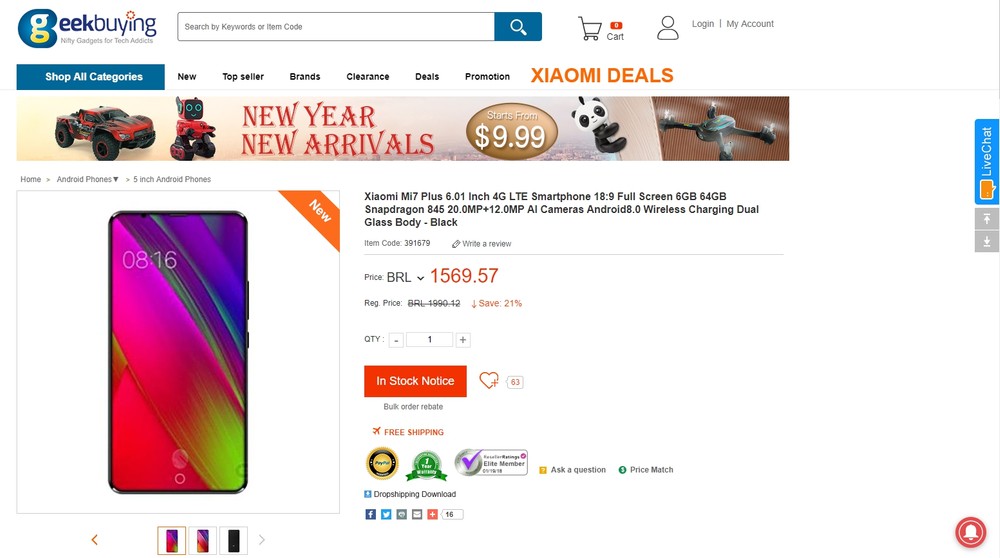Jump to top with the arrow button

[986, 219]
